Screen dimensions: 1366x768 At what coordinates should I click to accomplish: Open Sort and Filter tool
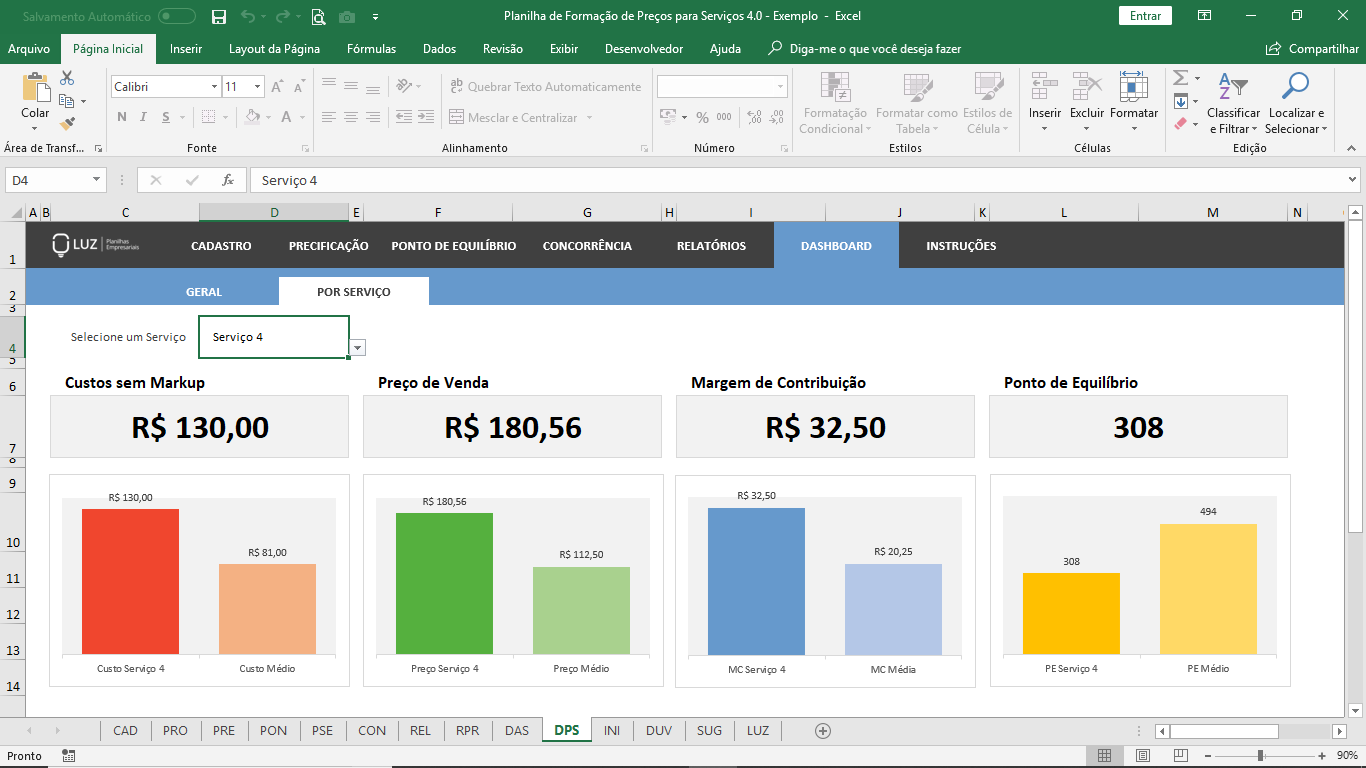tap(1233, 104)
